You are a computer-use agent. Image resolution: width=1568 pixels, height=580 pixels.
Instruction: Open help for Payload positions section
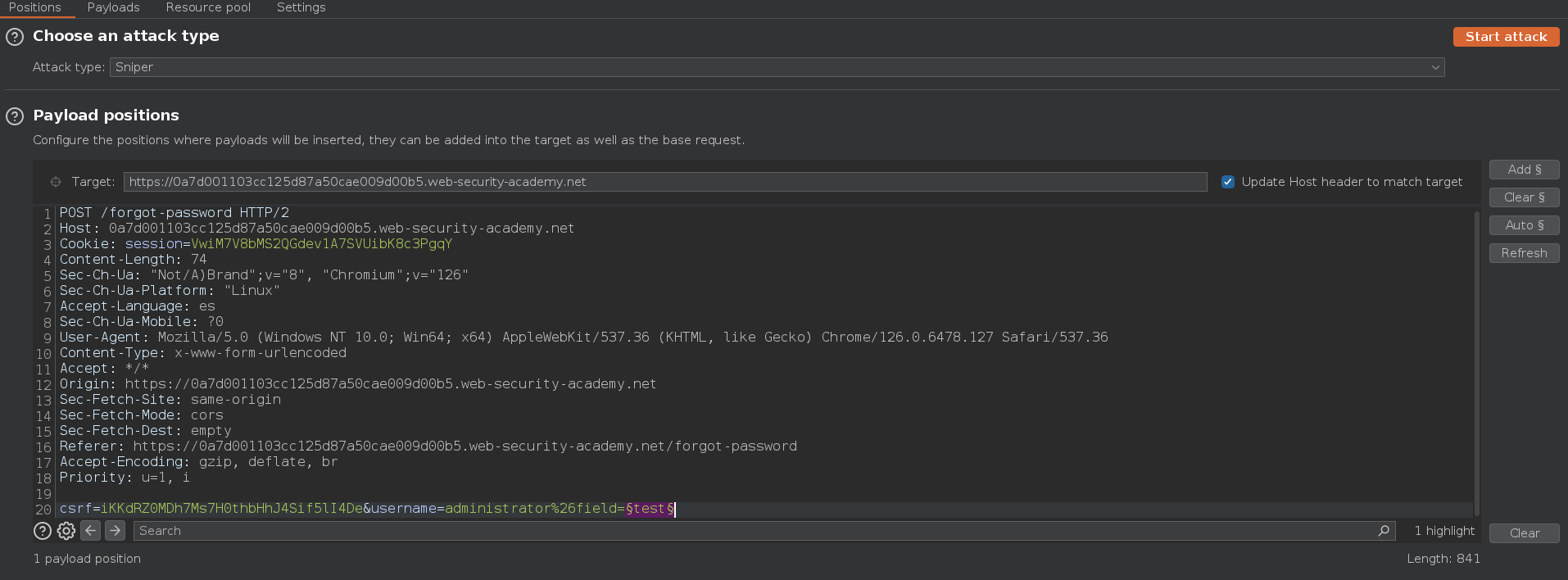click(15, 116)
